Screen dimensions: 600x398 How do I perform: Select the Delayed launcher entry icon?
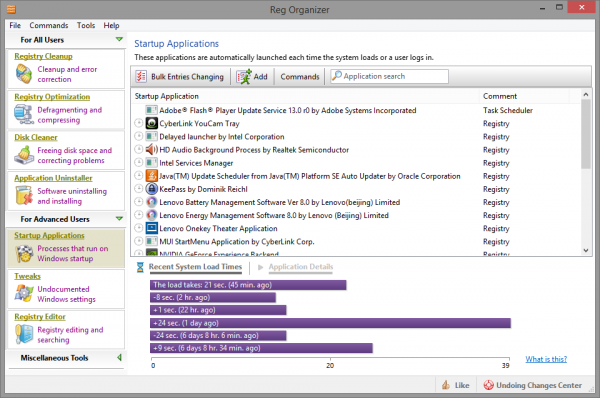pyautogui.click(x=152, y=136)
